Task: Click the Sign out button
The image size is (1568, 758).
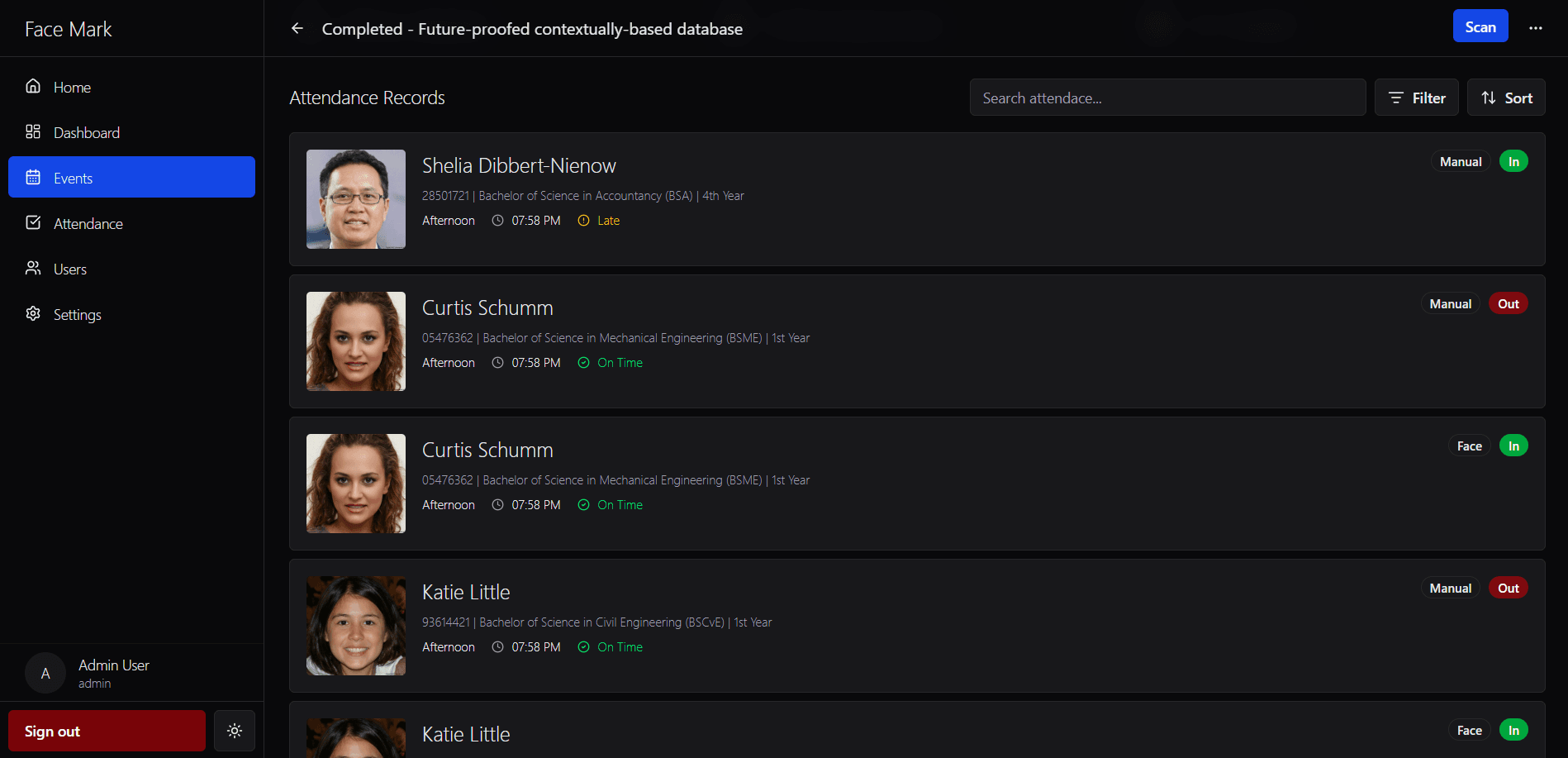Action: click(x=107, y=731)
